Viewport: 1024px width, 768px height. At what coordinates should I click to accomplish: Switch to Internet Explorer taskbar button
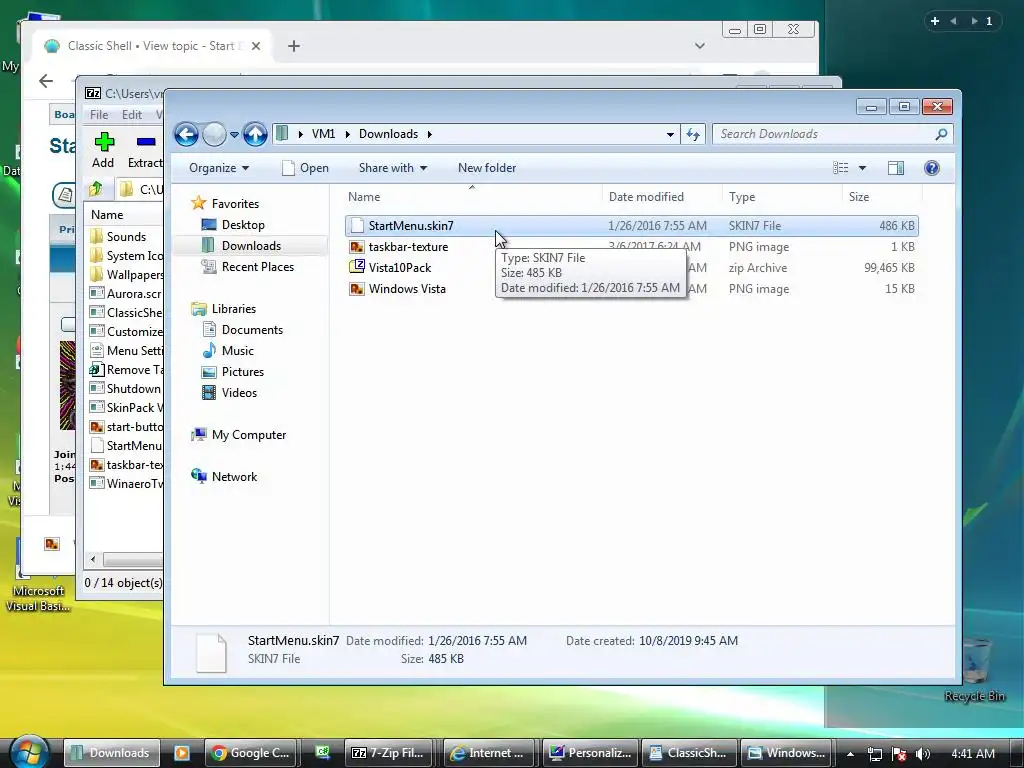[x=488, y=753]
